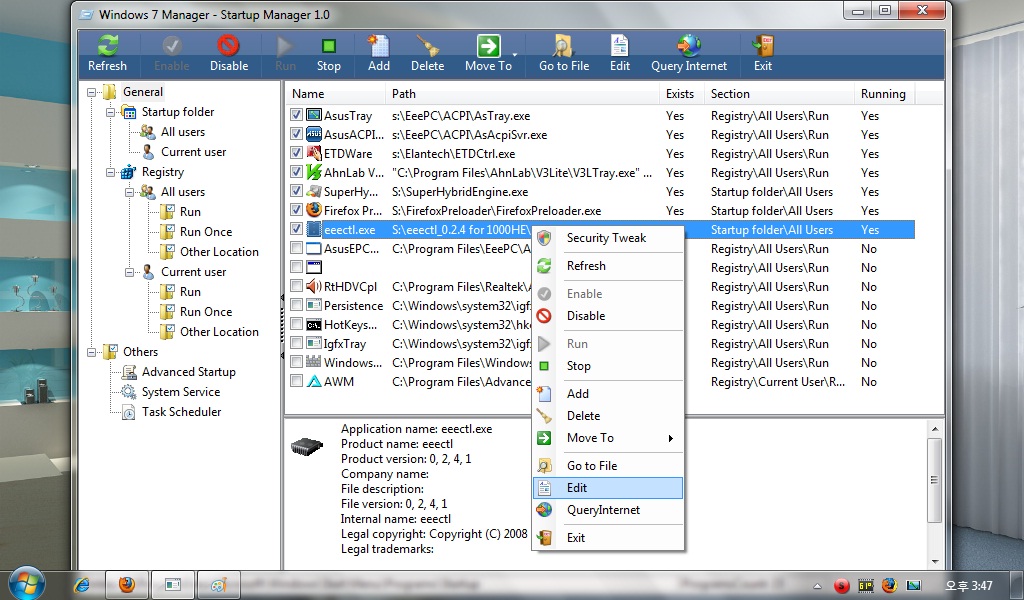Viewport: 1024px width, 600px height.
Task: Uncheck the eeectl.exe startup checkbox
Action: 296,229
